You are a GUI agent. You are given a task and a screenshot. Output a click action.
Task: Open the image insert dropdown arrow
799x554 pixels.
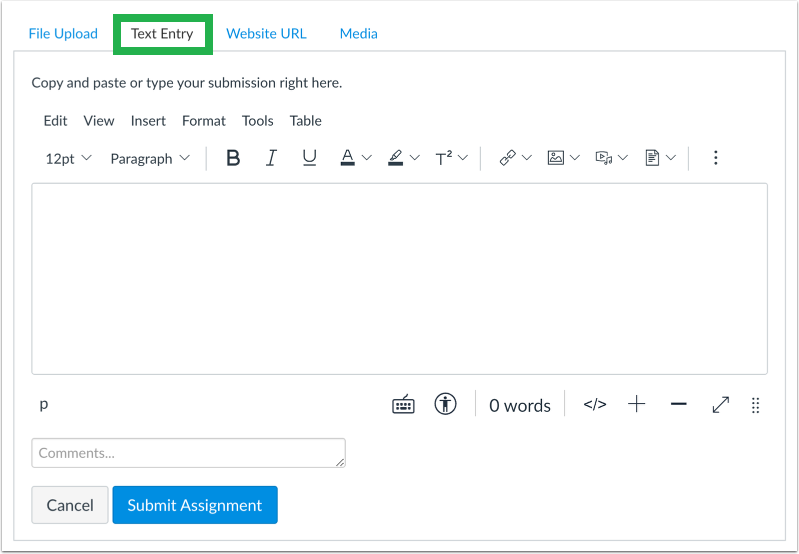[575, 158]
